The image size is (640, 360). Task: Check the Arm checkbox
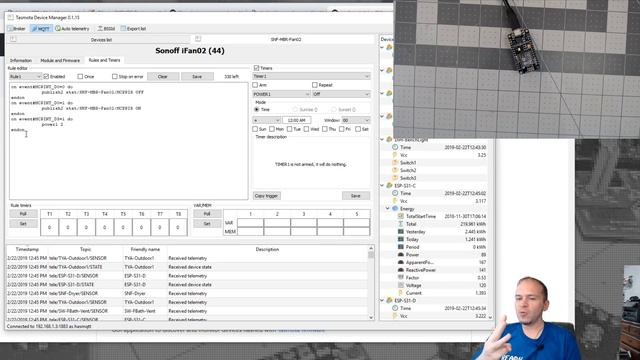pos(255,85)
